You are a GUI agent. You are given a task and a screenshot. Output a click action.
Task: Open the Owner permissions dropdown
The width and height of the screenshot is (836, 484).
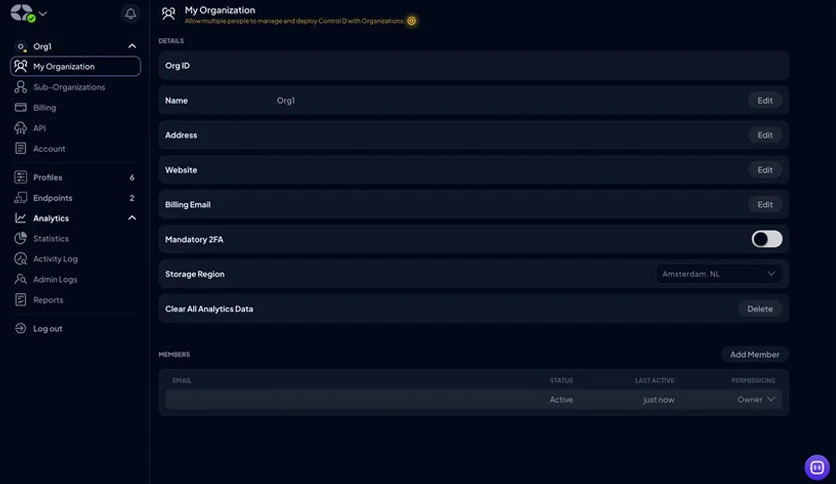pyautogui.click(x=756, y=399)
